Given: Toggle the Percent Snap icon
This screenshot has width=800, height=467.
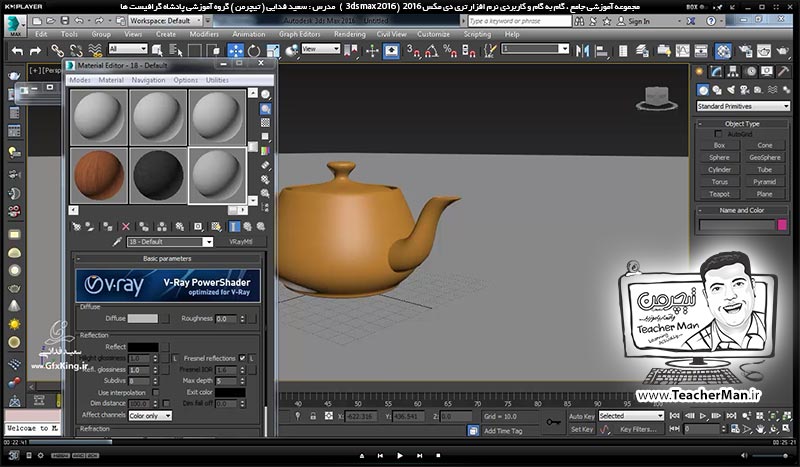Looking at the screenshot, I should pyautogui.click(x=450, y=51).
